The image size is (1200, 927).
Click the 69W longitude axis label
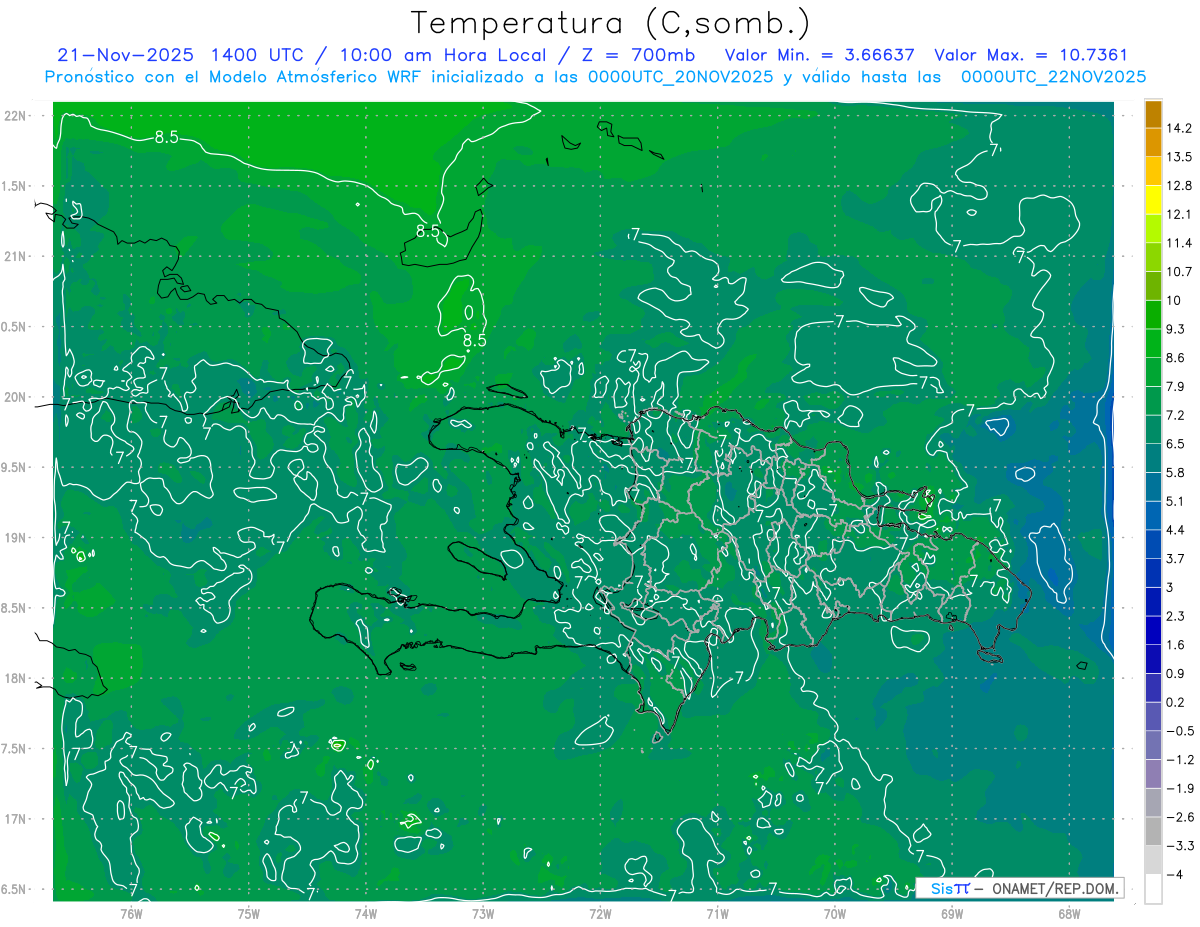click(952, 913)
